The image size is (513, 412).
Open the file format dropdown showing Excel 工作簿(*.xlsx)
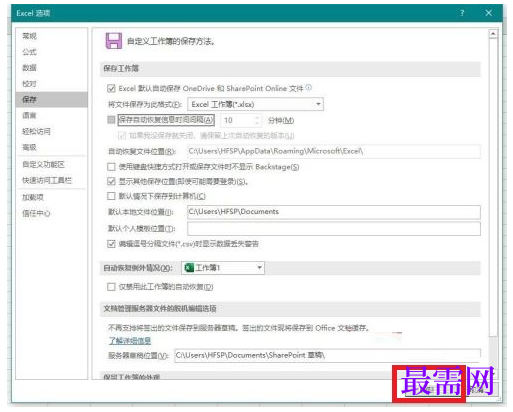(255, 104)
